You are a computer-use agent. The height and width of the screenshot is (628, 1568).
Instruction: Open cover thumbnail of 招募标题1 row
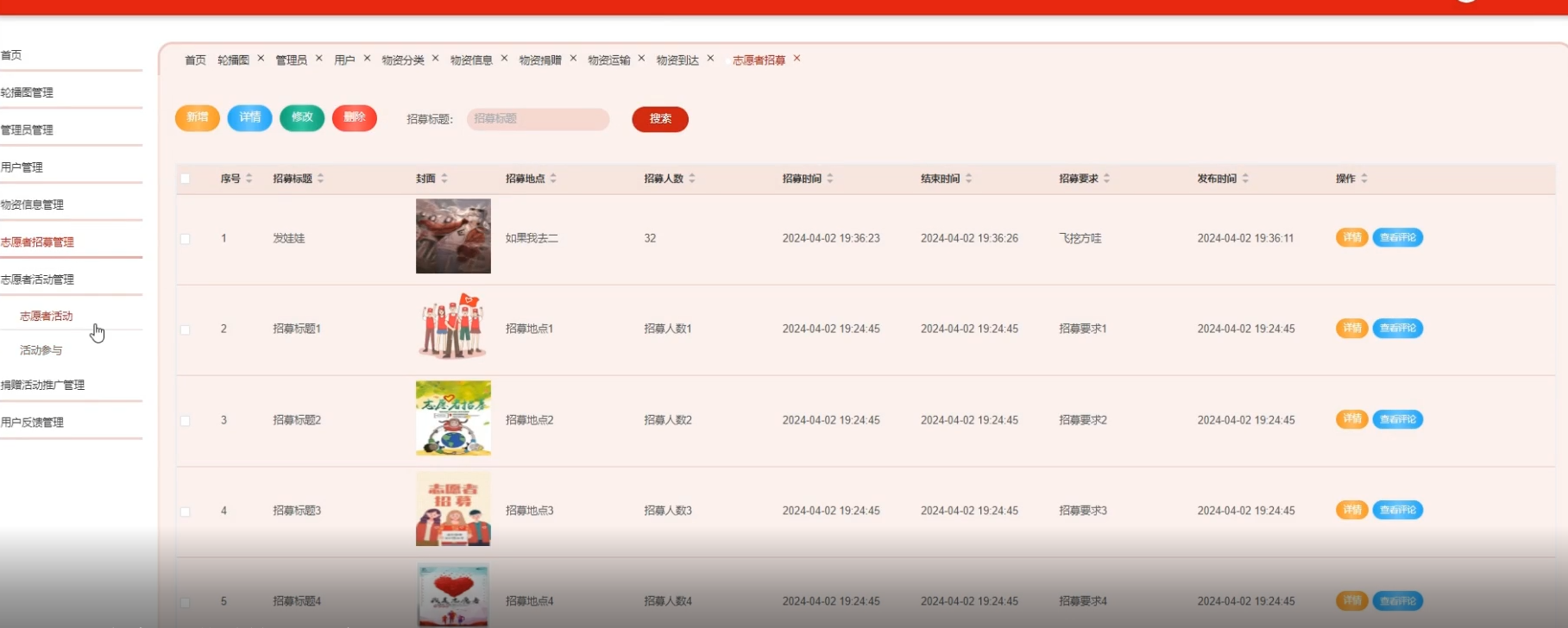453,327
